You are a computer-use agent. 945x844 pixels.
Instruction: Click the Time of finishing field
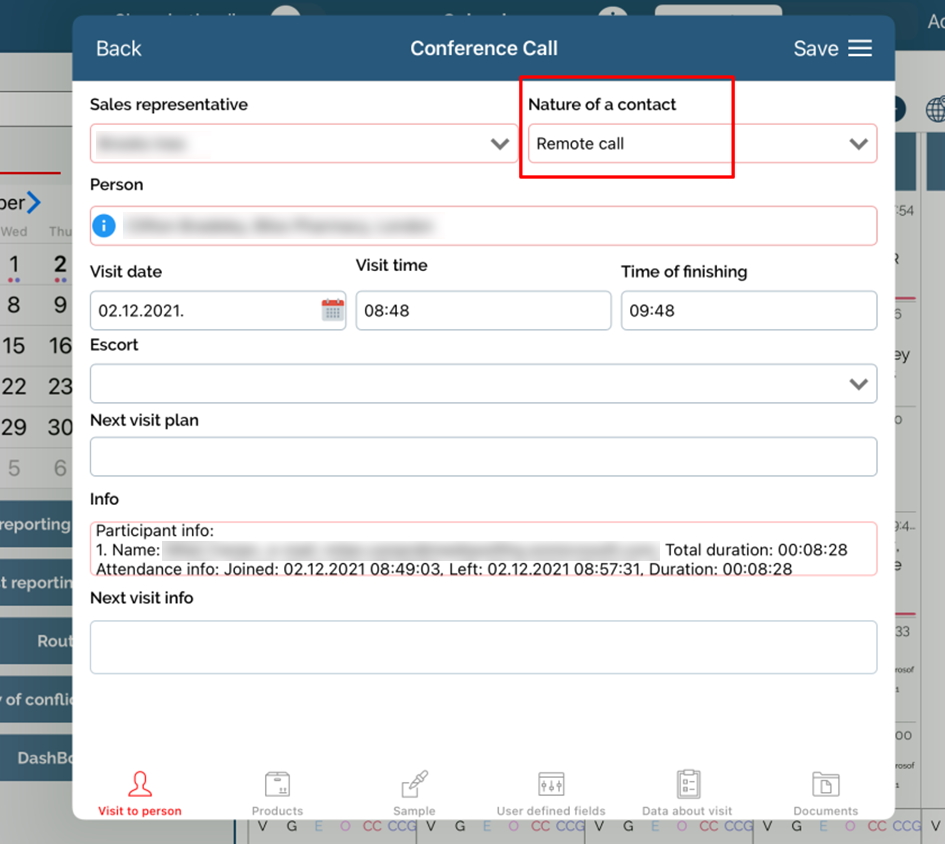click(748, 311)
